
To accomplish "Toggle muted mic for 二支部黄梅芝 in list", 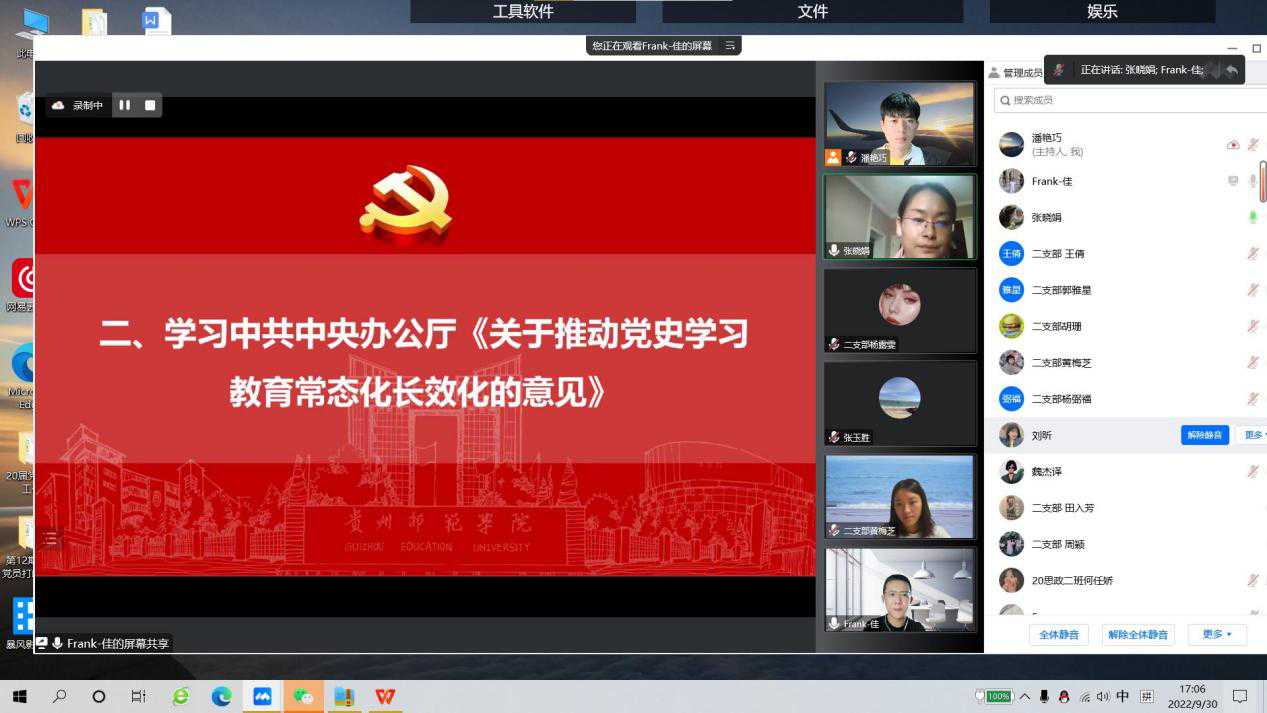I will [1252, 362].
